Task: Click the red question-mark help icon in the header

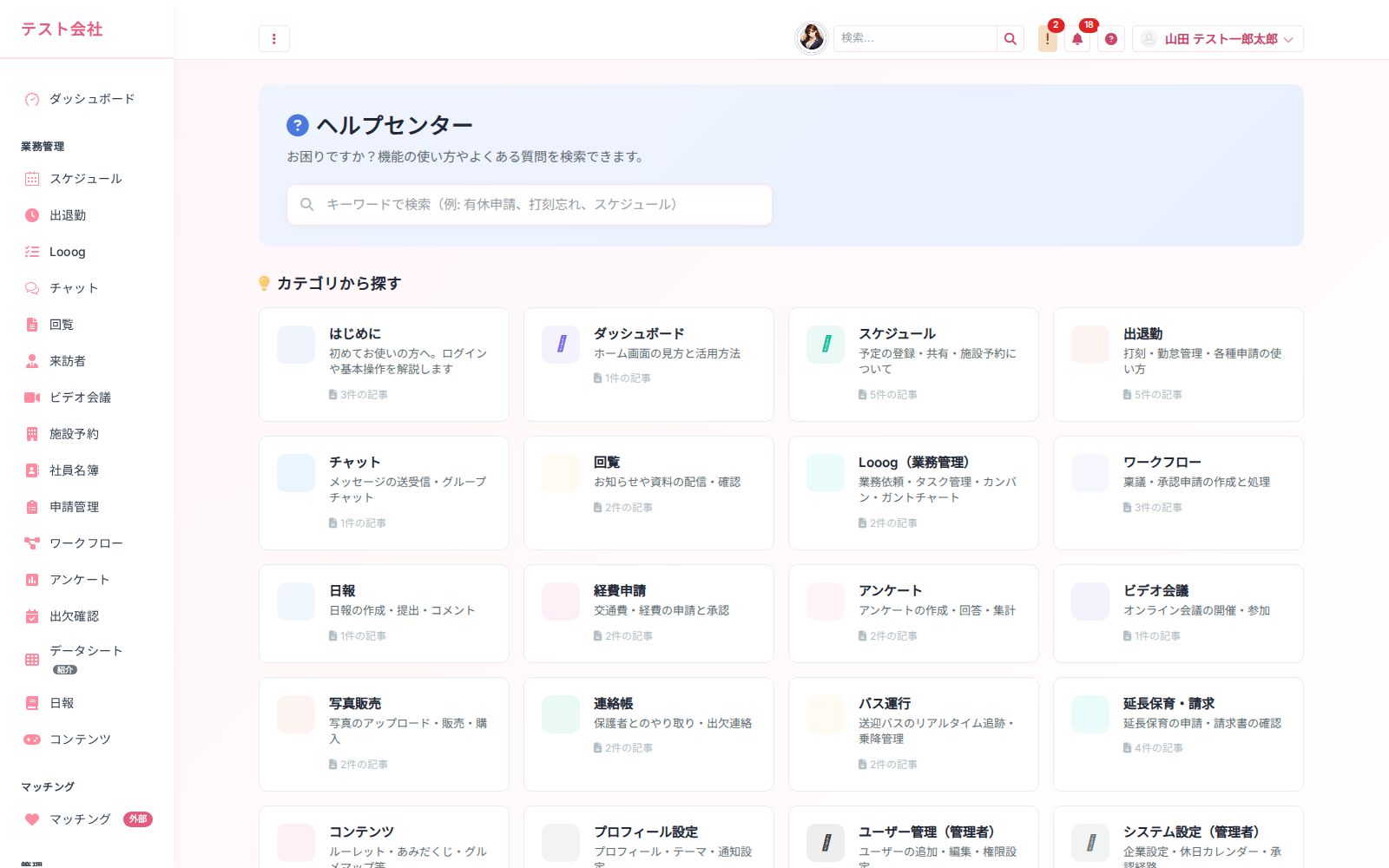Action: (x=1111, y=38)
